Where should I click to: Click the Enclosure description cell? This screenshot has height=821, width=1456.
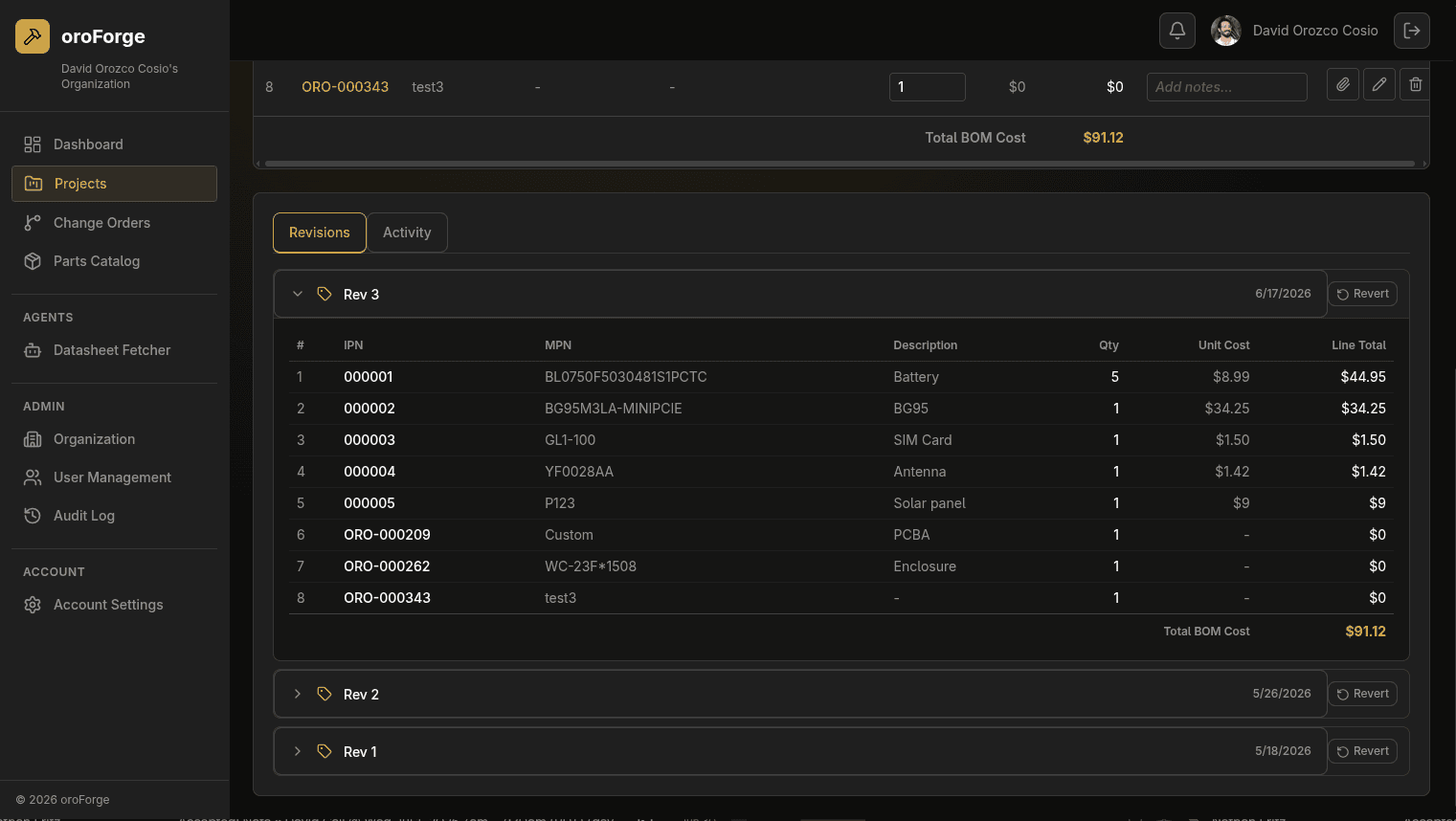pyautogui.click(x=925, y=566)
